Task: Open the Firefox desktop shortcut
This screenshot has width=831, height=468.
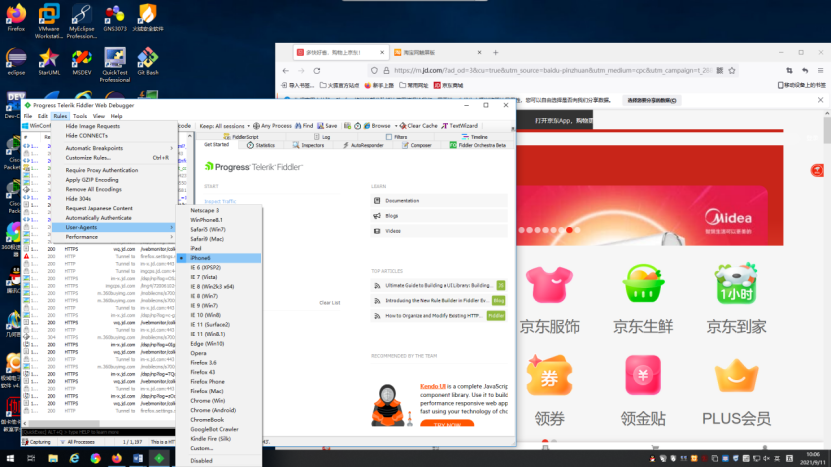Action: coord(16,18)
